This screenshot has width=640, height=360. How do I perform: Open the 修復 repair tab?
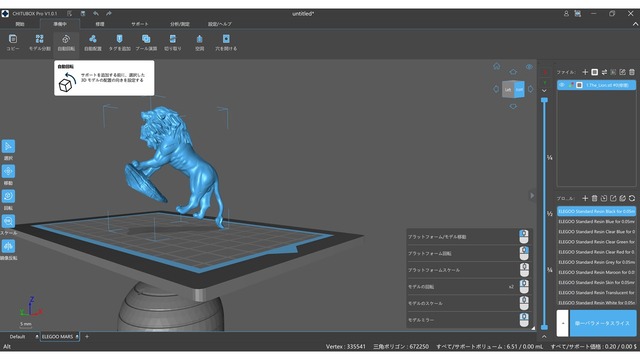coord(100,24)
